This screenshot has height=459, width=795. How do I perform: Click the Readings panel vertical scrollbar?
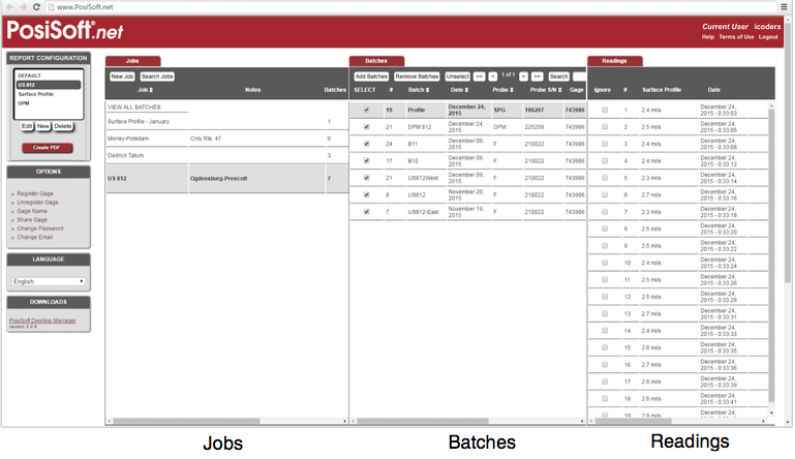tap(770, 250)
